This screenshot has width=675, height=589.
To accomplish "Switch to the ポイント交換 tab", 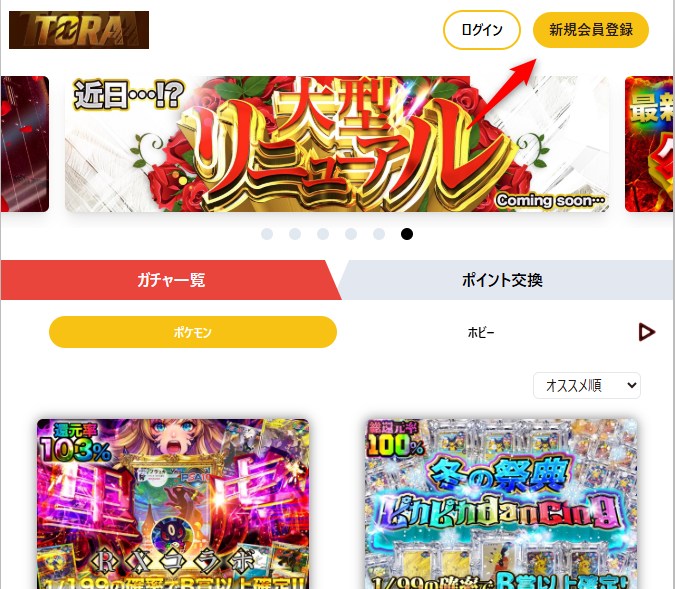I will click(x=502, y=280).
